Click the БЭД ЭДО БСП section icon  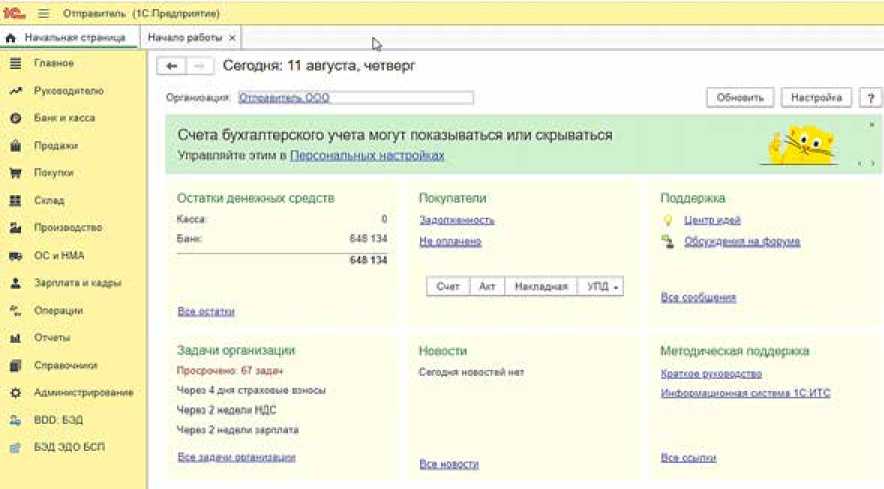coord(16,447)
